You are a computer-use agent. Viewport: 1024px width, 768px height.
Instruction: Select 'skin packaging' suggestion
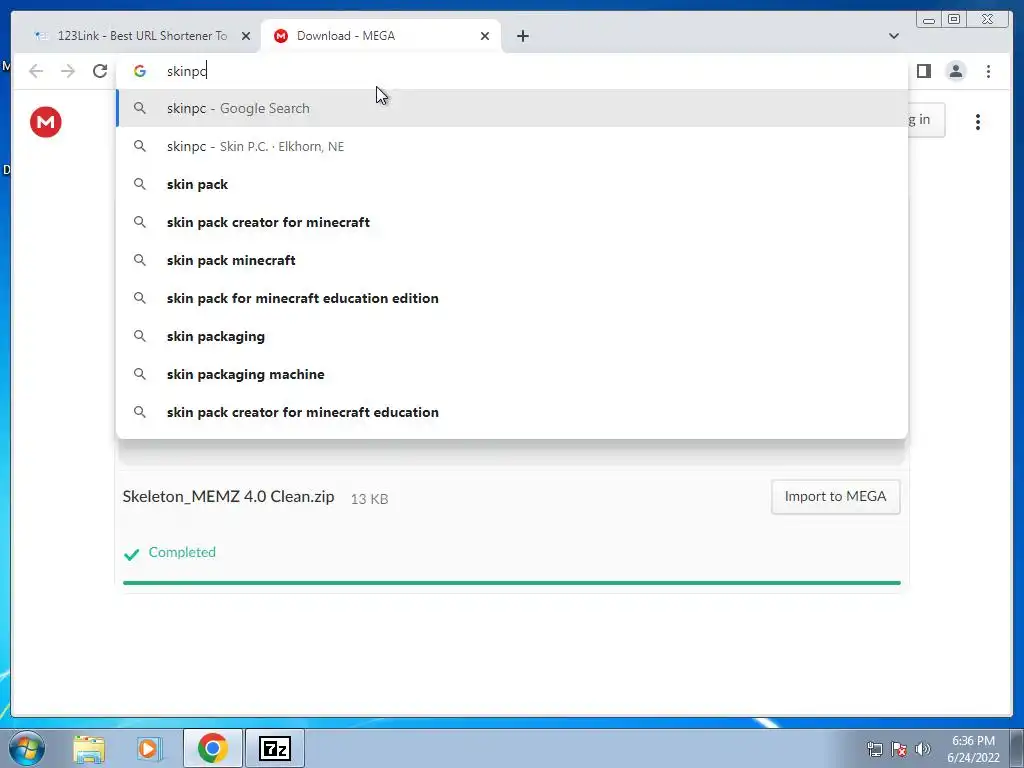coord(512,336)
